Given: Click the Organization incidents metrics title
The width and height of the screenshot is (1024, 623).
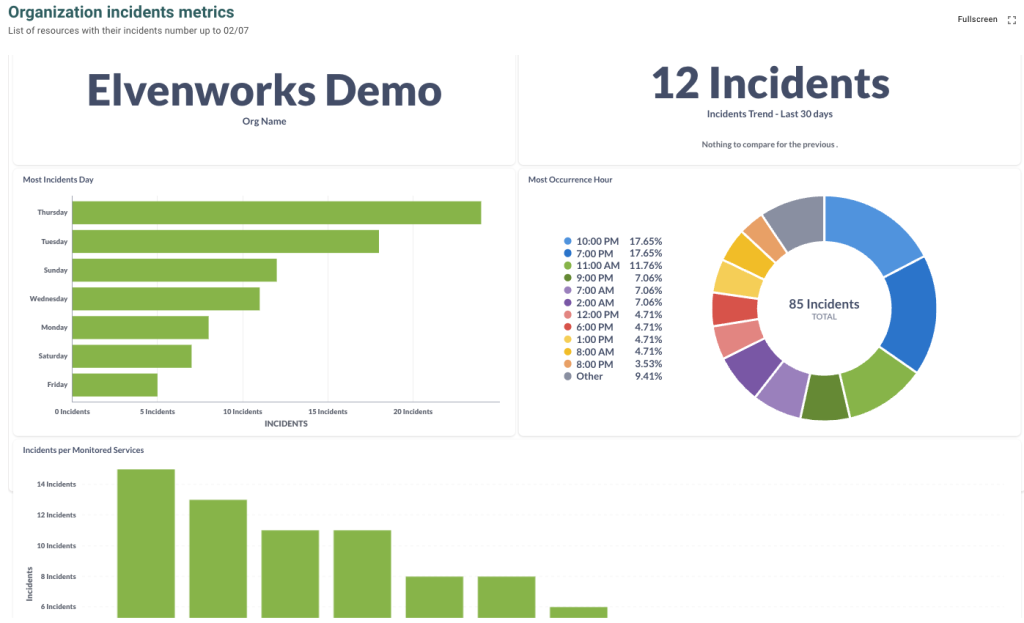Looking at the screenshot, I should 121,12.
